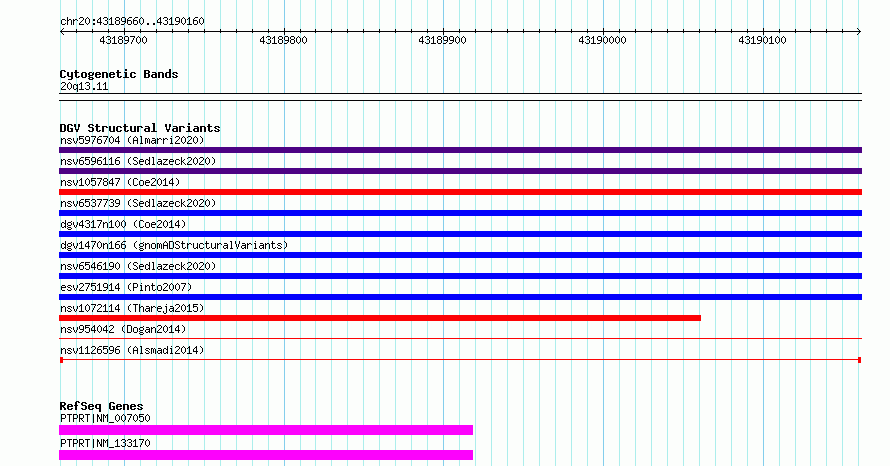890x466 pixels.
Task: Click the purple bar for nsv5976704
Action: (460, 150)
